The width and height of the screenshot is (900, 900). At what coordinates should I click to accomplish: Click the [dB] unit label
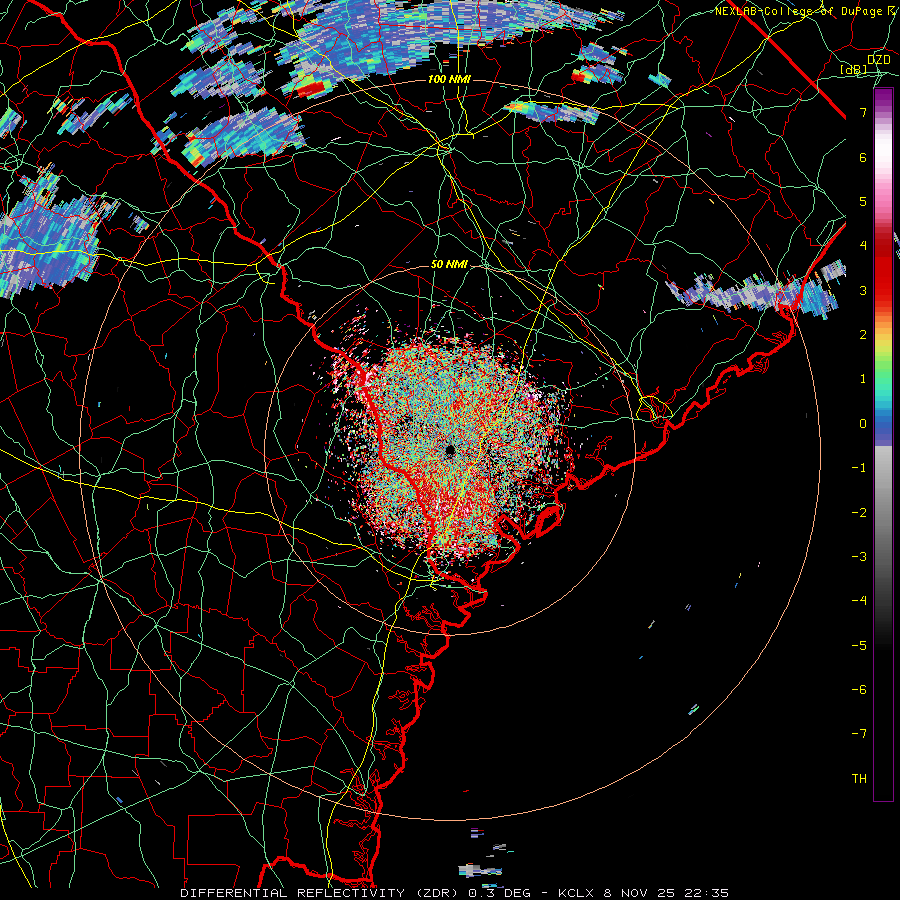point(854,69)
